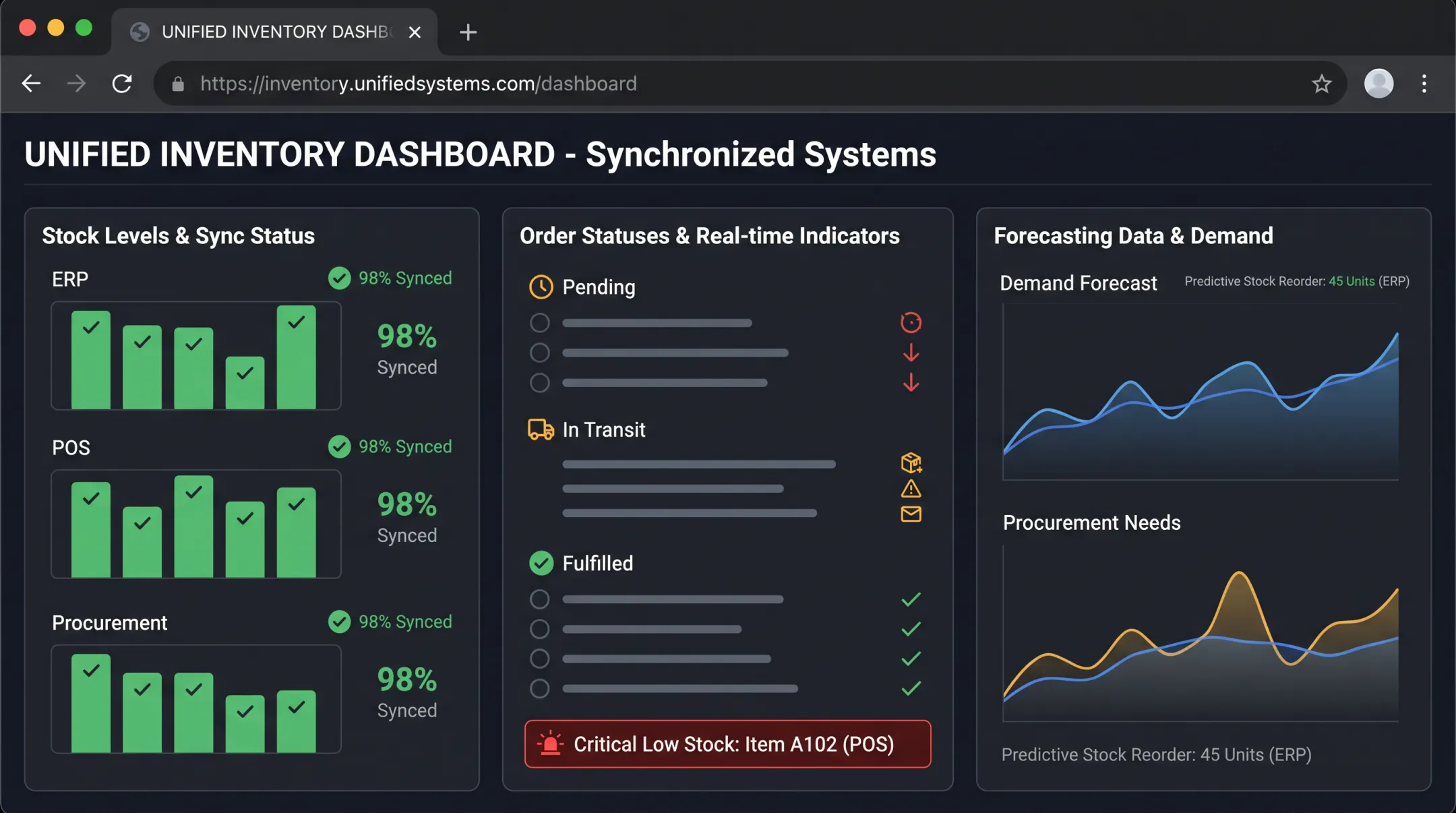Select the third Fulfilled order radio button

point(539,659)
